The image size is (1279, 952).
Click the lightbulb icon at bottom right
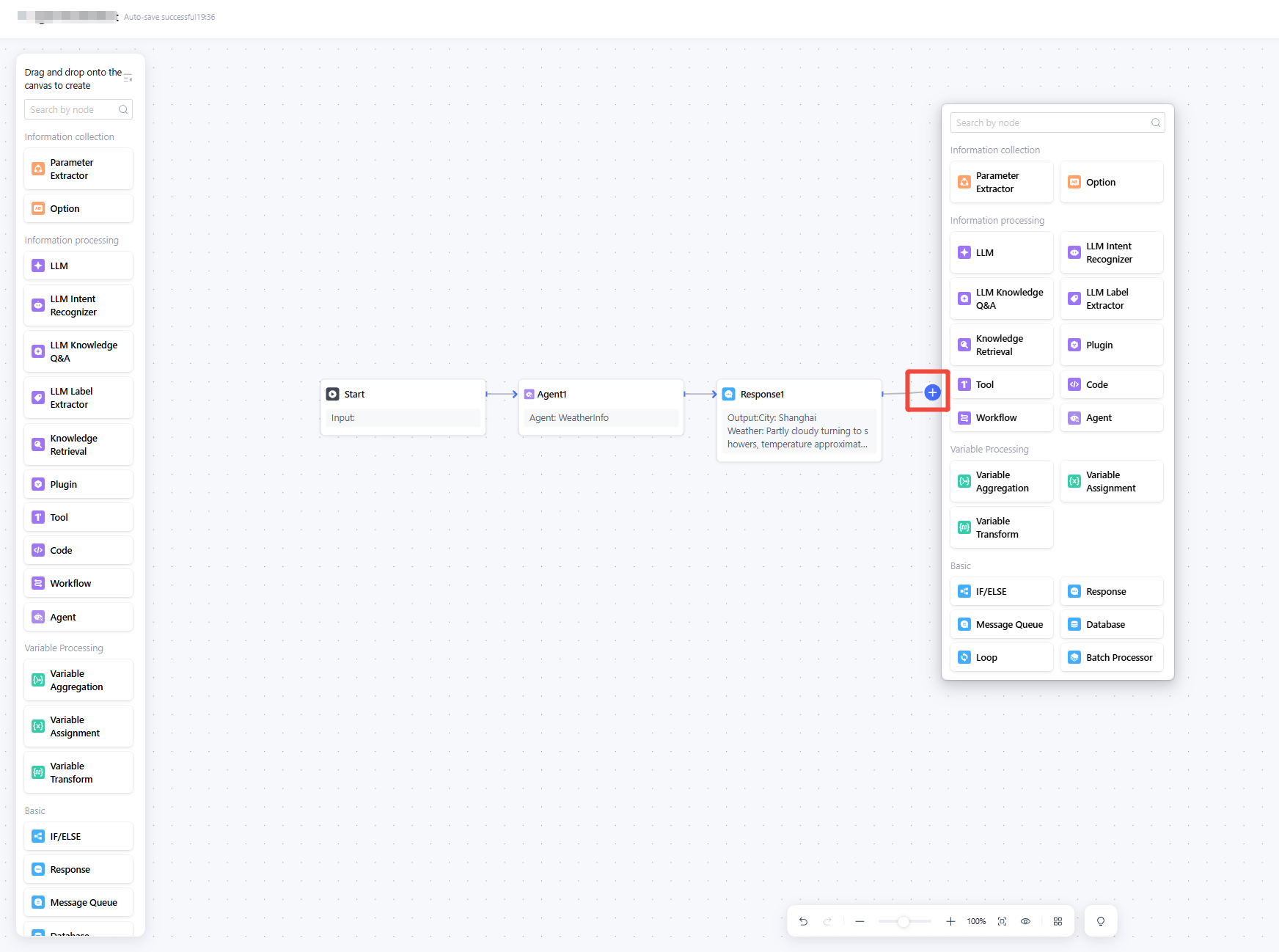pos(1100,921)
